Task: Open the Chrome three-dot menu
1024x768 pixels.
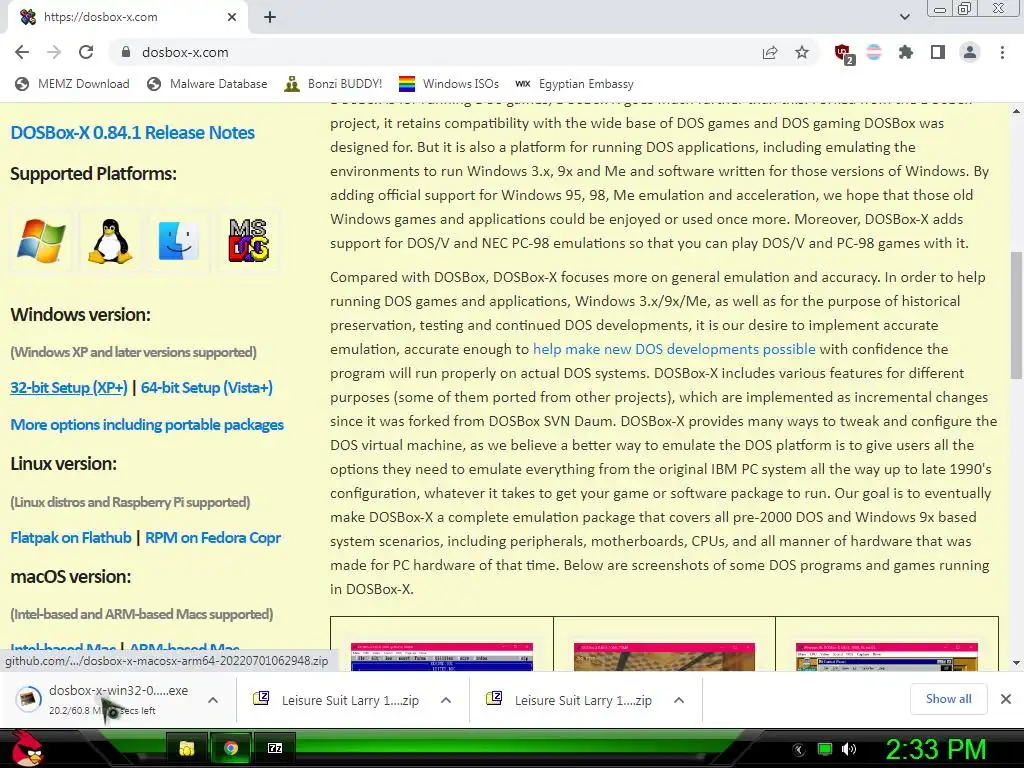Action: point(1002,52)
